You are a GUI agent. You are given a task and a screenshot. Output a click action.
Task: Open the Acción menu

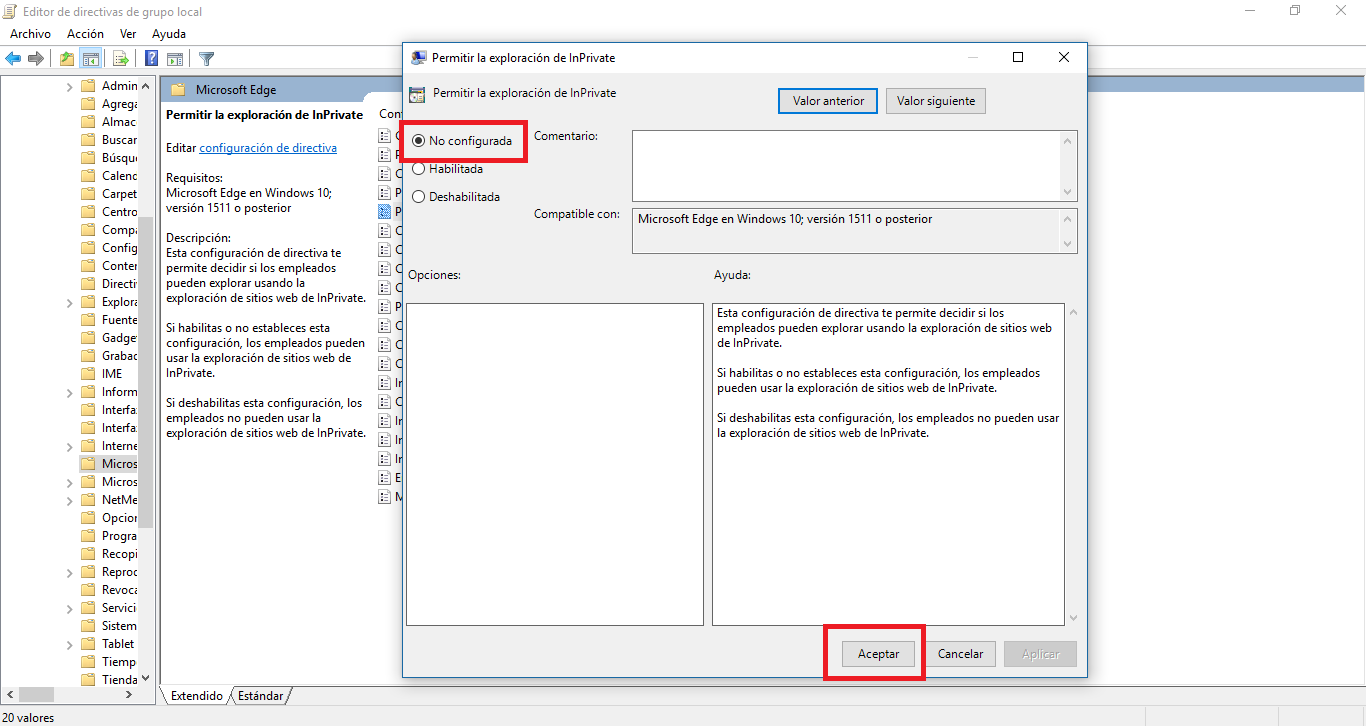[x=85, y=34]
